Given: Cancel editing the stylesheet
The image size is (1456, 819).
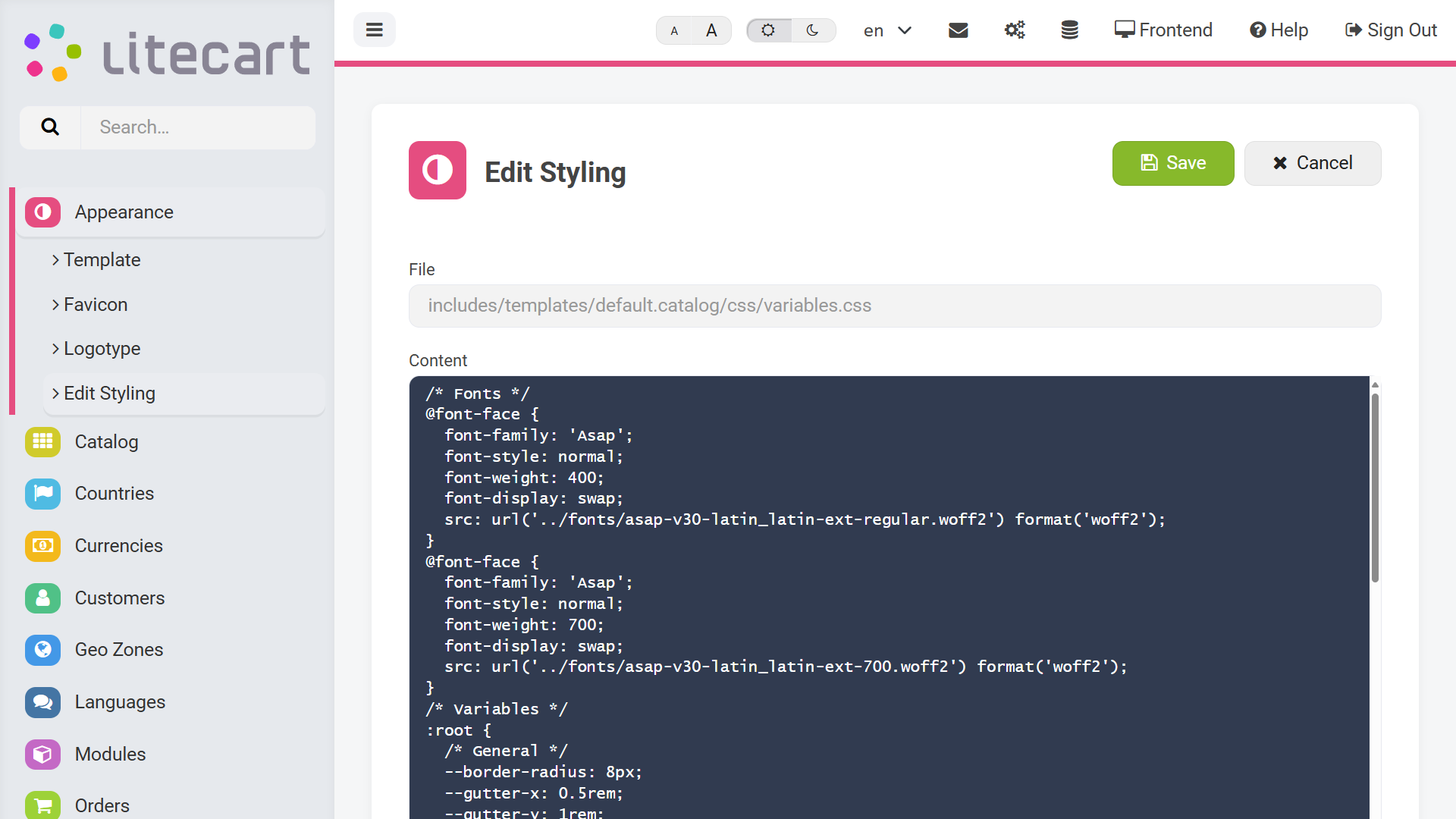Looking at the screenshot, I should point(1313,163).
